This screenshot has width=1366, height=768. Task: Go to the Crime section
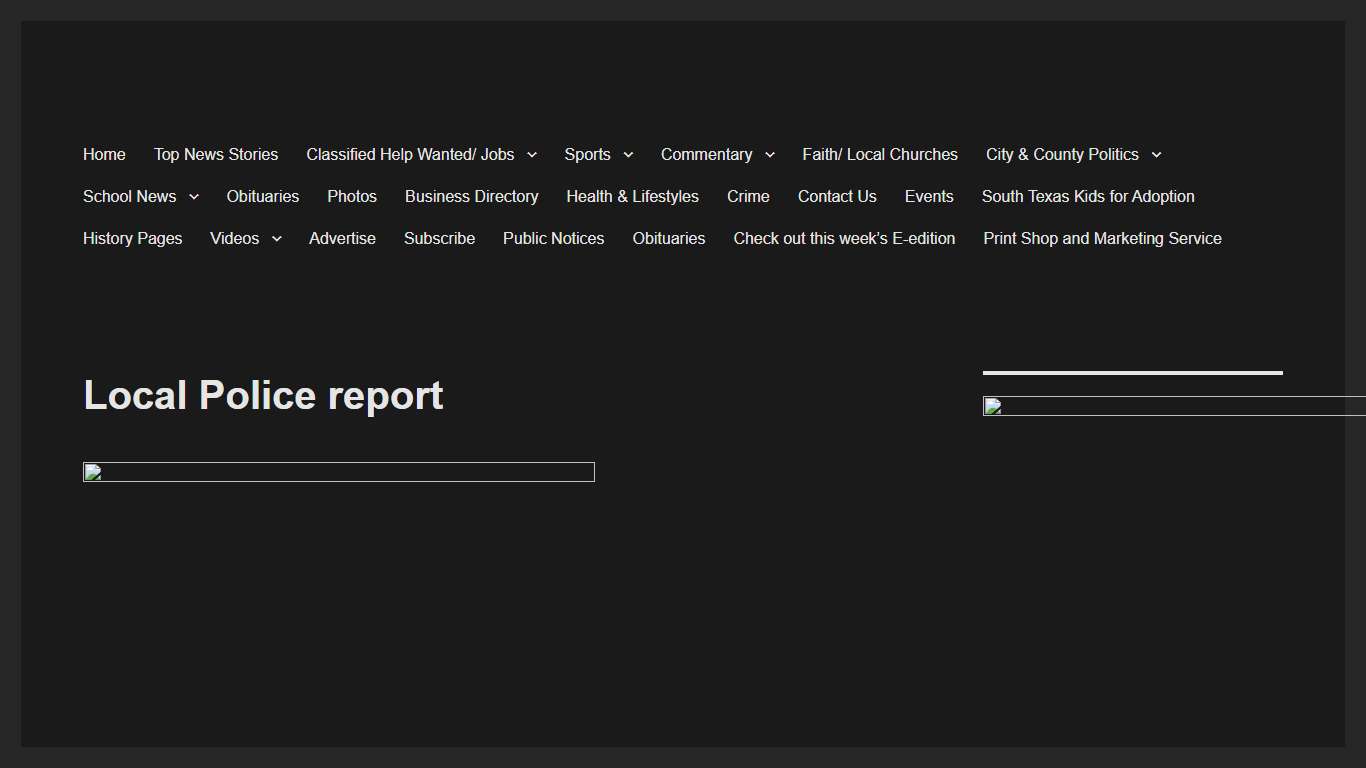coord(748,197)
